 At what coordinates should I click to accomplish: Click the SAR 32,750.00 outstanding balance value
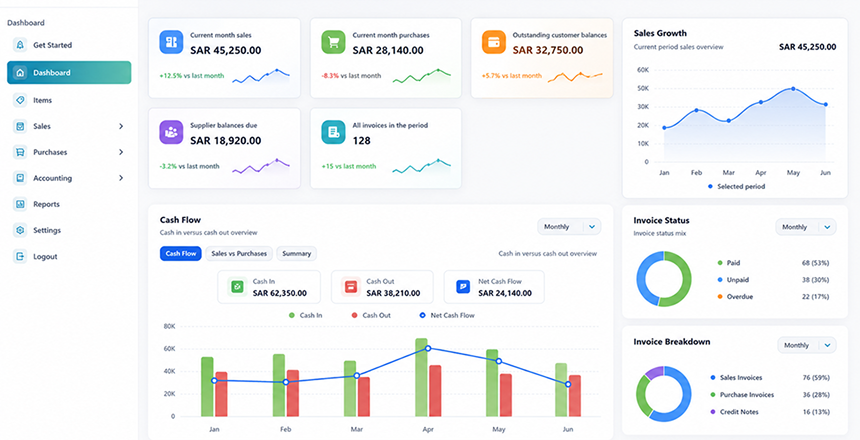(548, 50)
